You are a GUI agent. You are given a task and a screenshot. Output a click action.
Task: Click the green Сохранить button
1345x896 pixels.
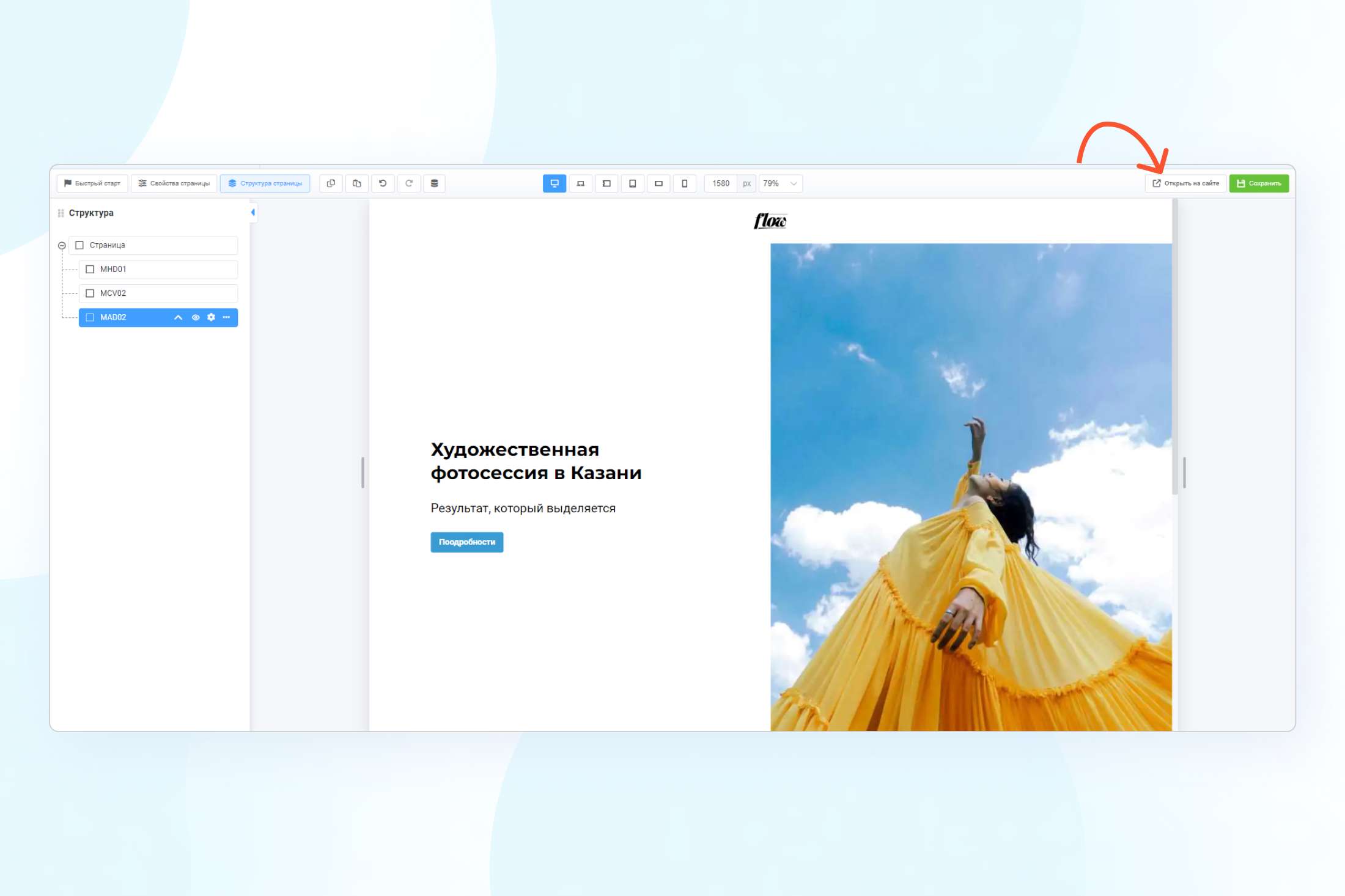1259,183
